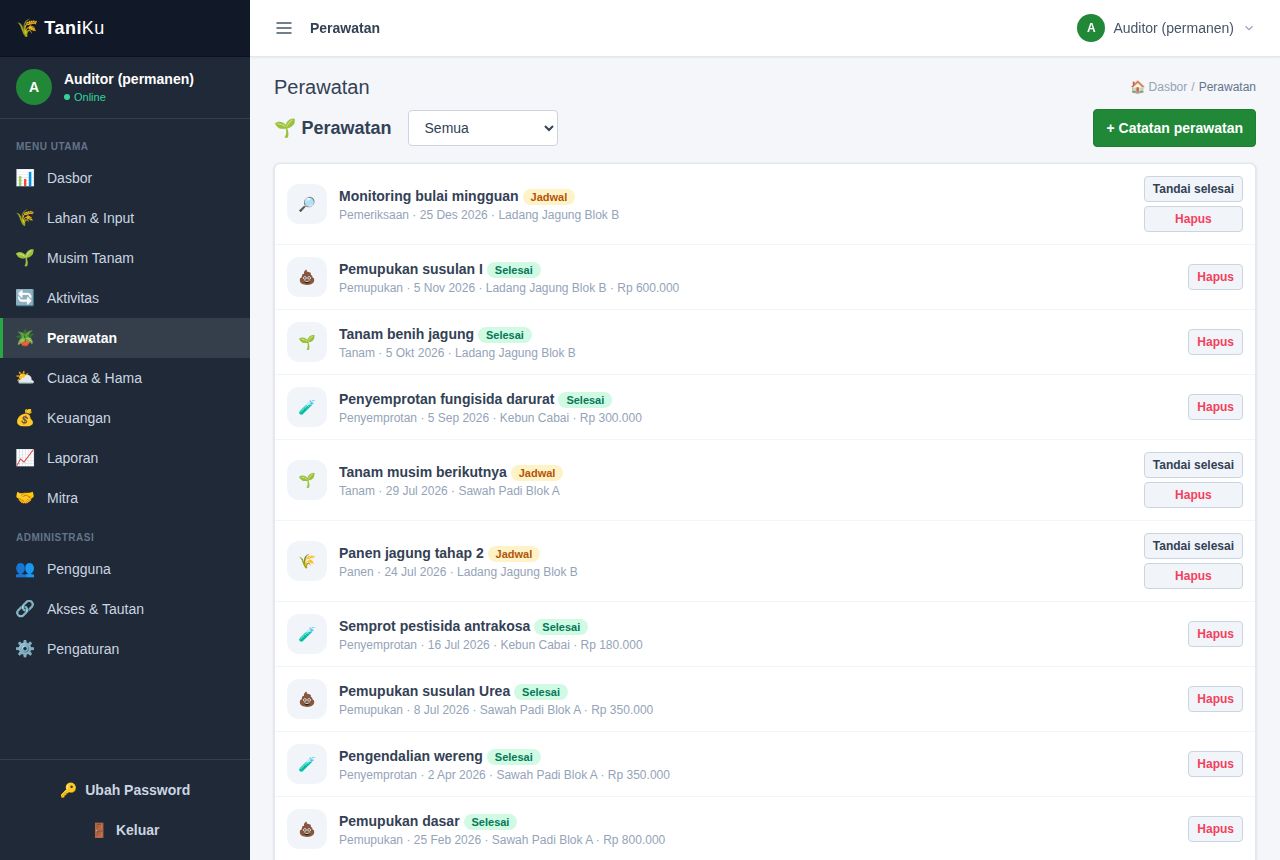Click the wheat icon beside Panen jagung tahap 2

[x=307, y=561]
